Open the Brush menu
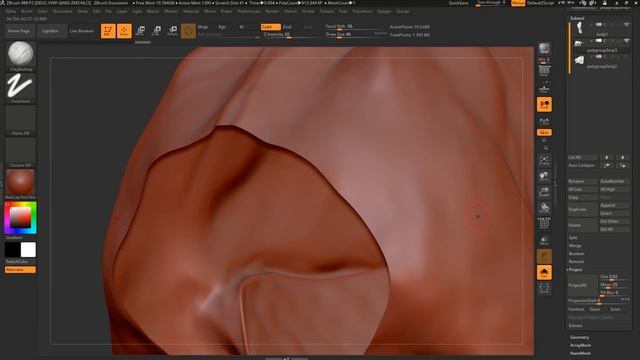Image resolution: width=640 pixels, height=360 pixels. tap(27, 11)
